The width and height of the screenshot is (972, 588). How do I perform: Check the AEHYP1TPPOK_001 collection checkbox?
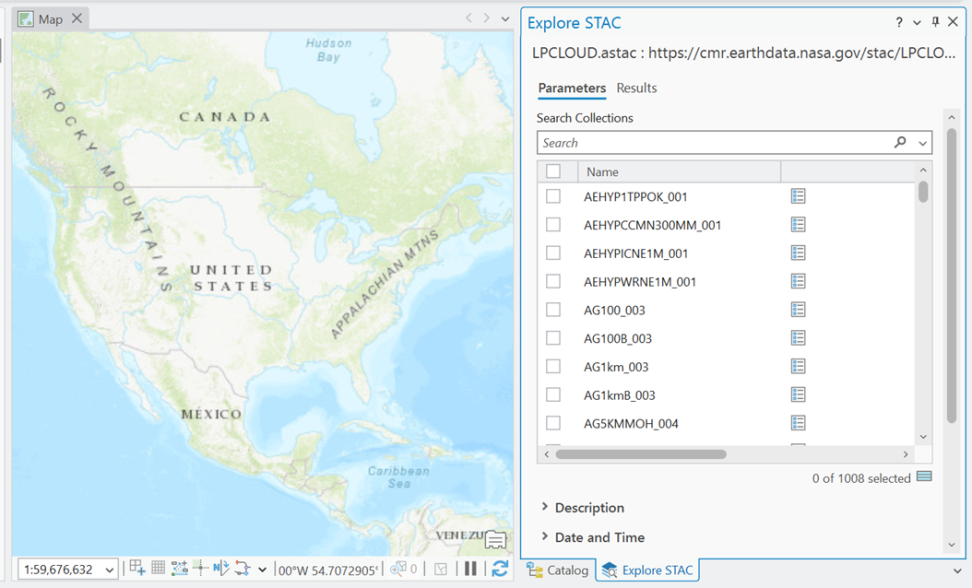coord(553,196)
